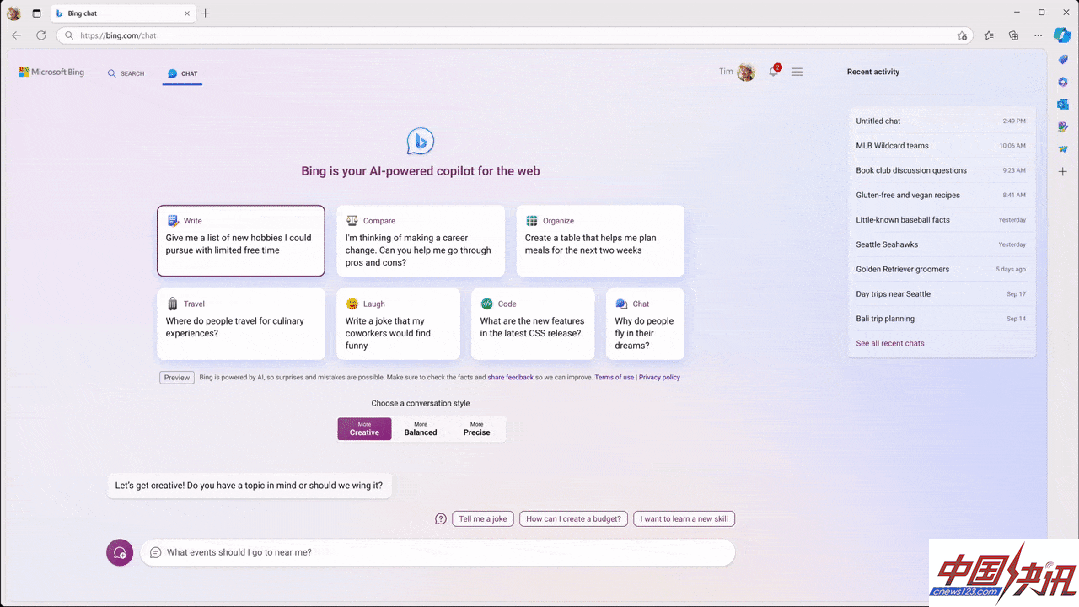
Task: Select the Bing chat browser tab
Action: (122, 13)
